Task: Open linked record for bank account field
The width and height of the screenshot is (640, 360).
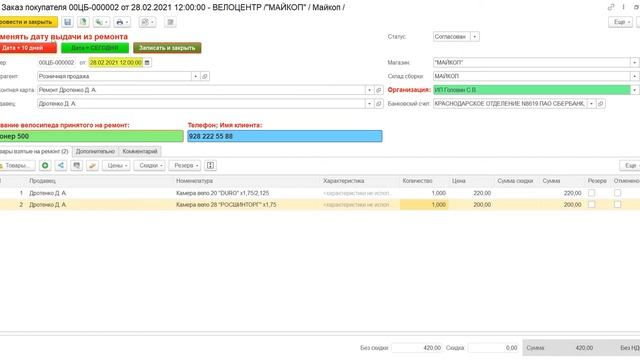Action: click(x=600, y=104)
